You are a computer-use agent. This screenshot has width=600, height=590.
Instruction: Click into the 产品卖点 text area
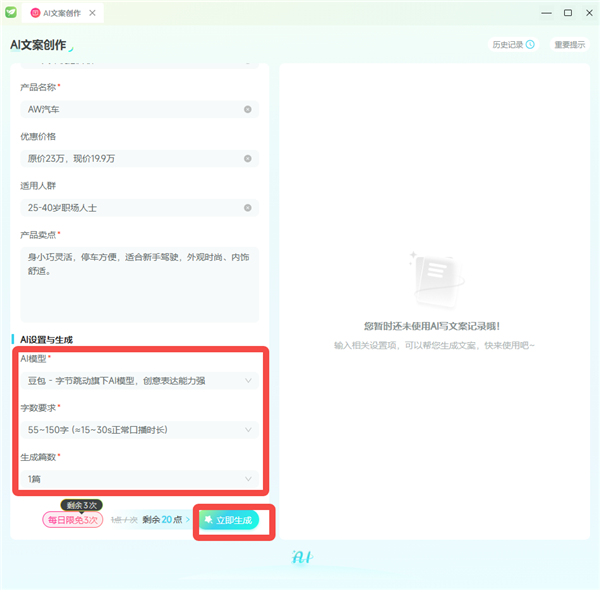(138, 284)
